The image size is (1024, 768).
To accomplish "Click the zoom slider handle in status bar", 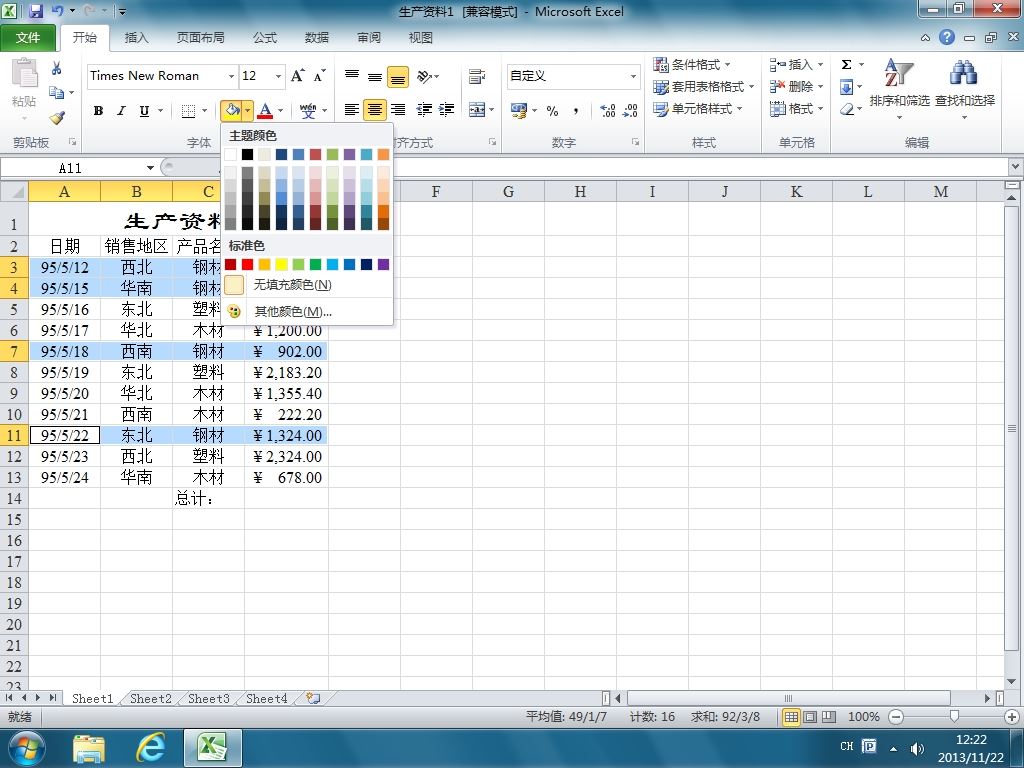I will pos(954,717).
